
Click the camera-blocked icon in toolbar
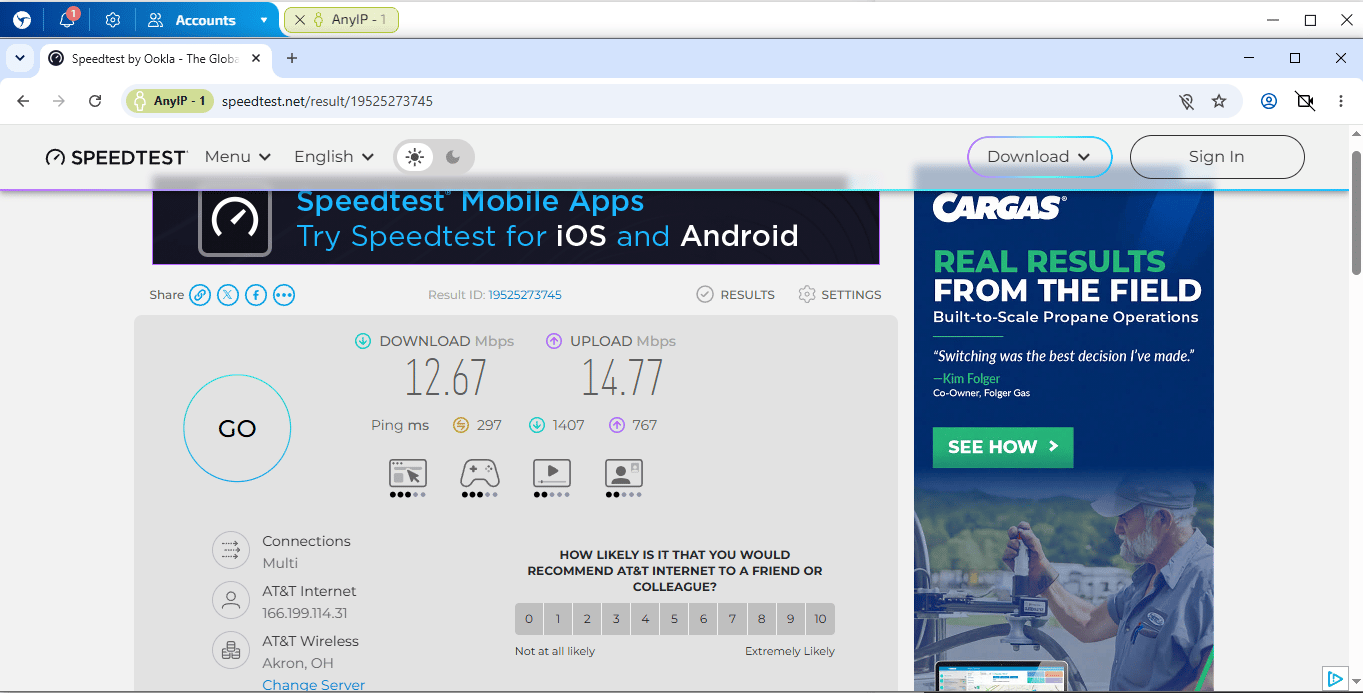point(1305,101)
